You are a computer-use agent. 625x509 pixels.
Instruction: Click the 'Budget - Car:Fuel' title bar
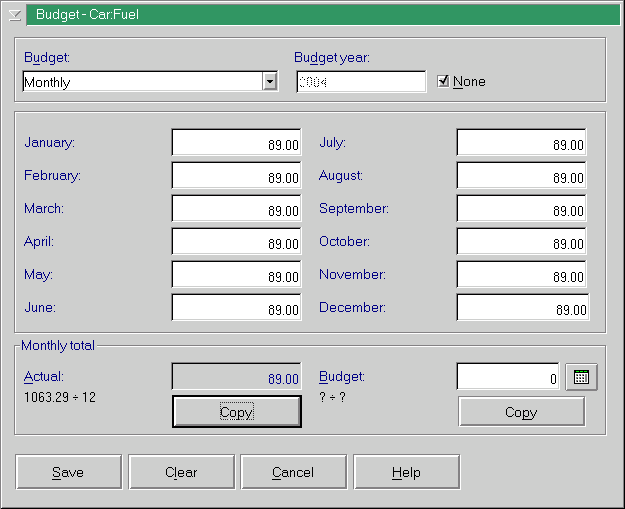(323, 15)
